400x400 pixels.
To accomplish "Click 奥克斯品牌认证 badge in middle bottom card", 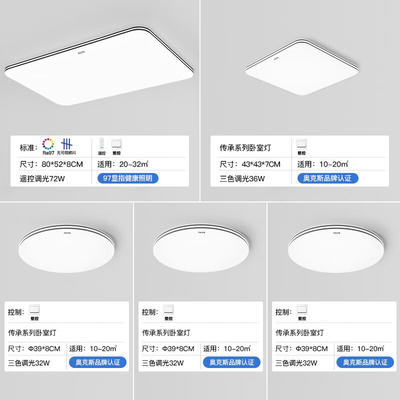I will coord(232,362).
